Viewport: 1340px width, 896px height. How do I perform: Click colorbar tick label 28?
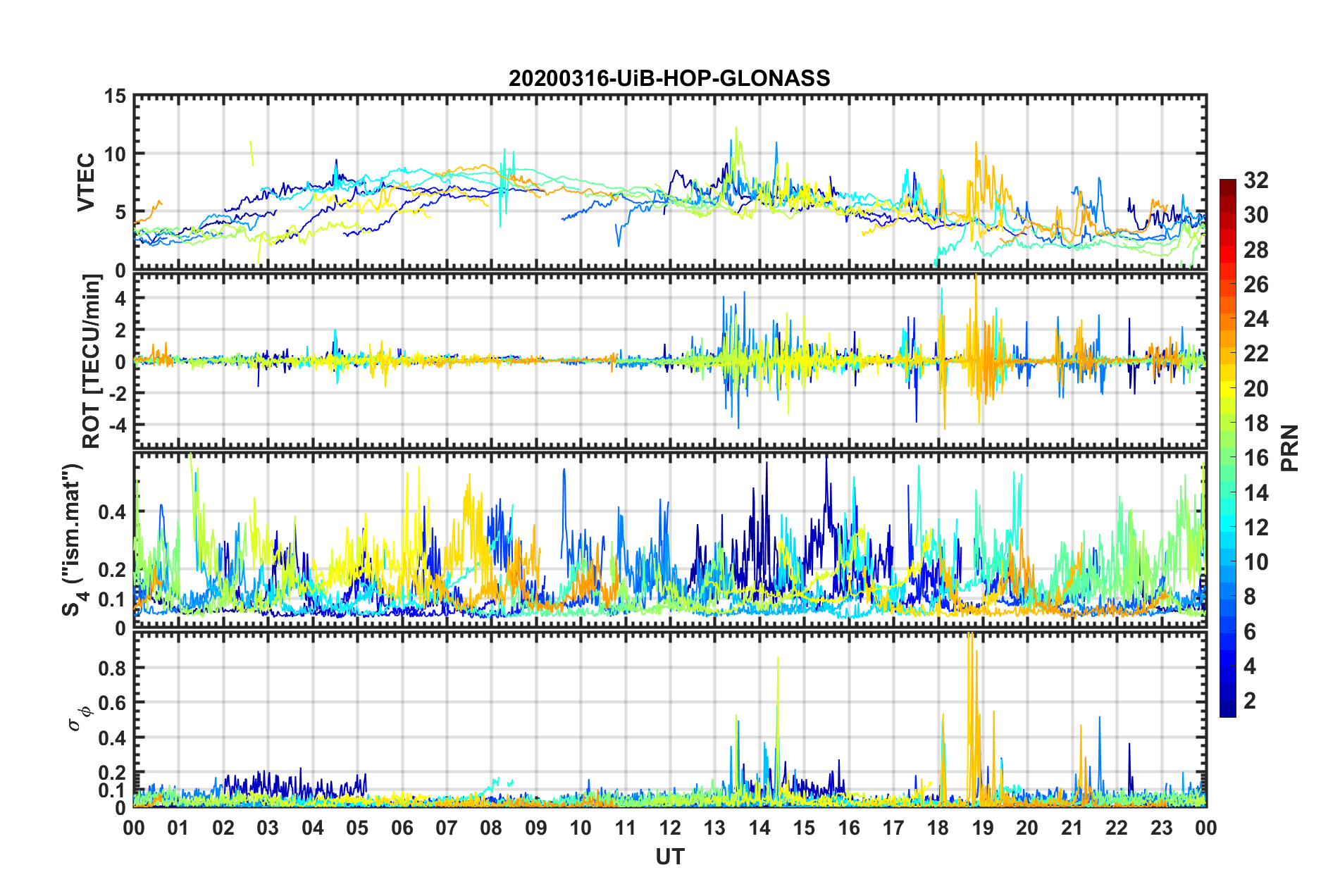(1255, 250)
